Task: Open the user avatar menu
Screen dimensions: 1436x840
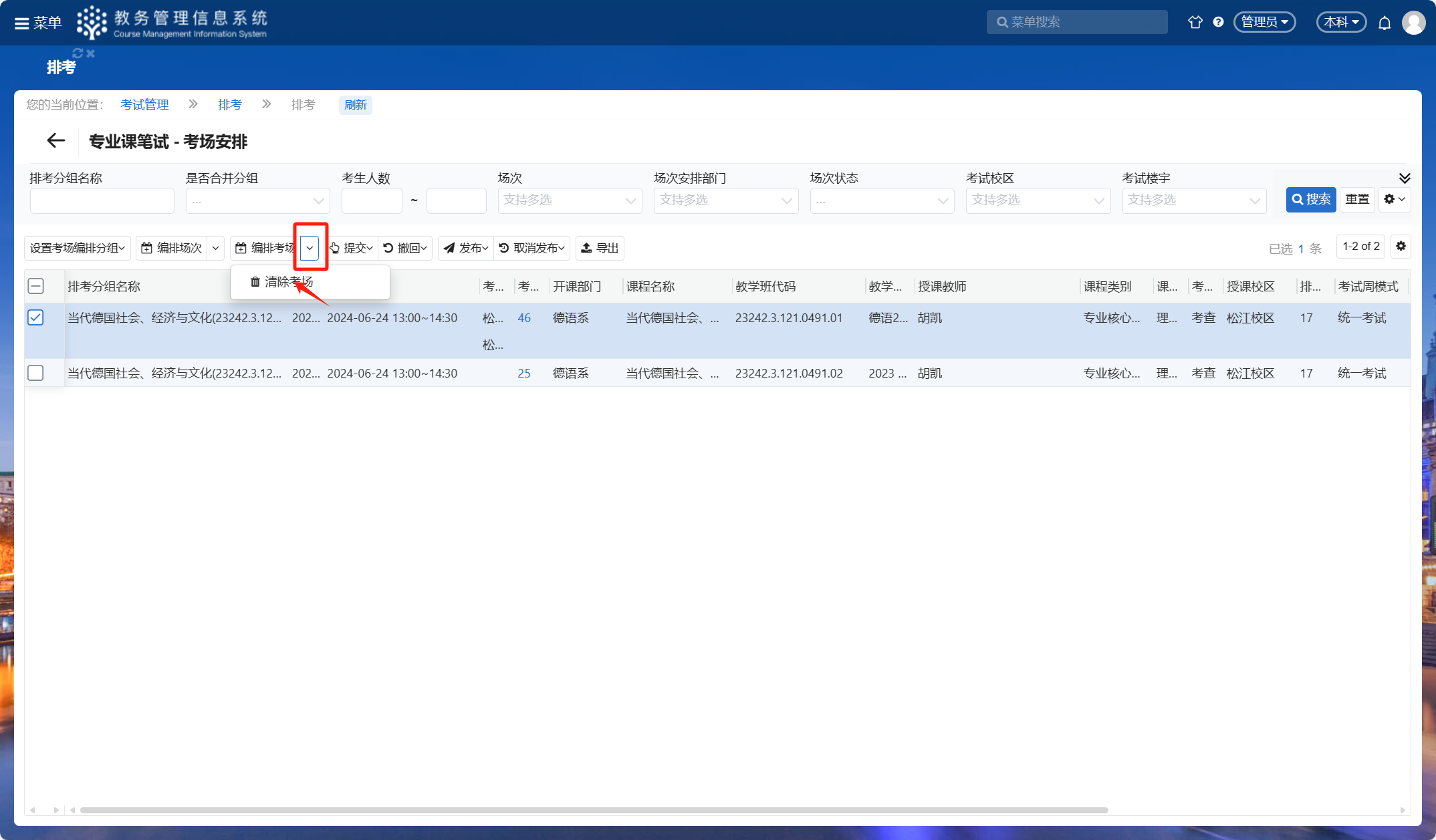Action: point(1413,23)
